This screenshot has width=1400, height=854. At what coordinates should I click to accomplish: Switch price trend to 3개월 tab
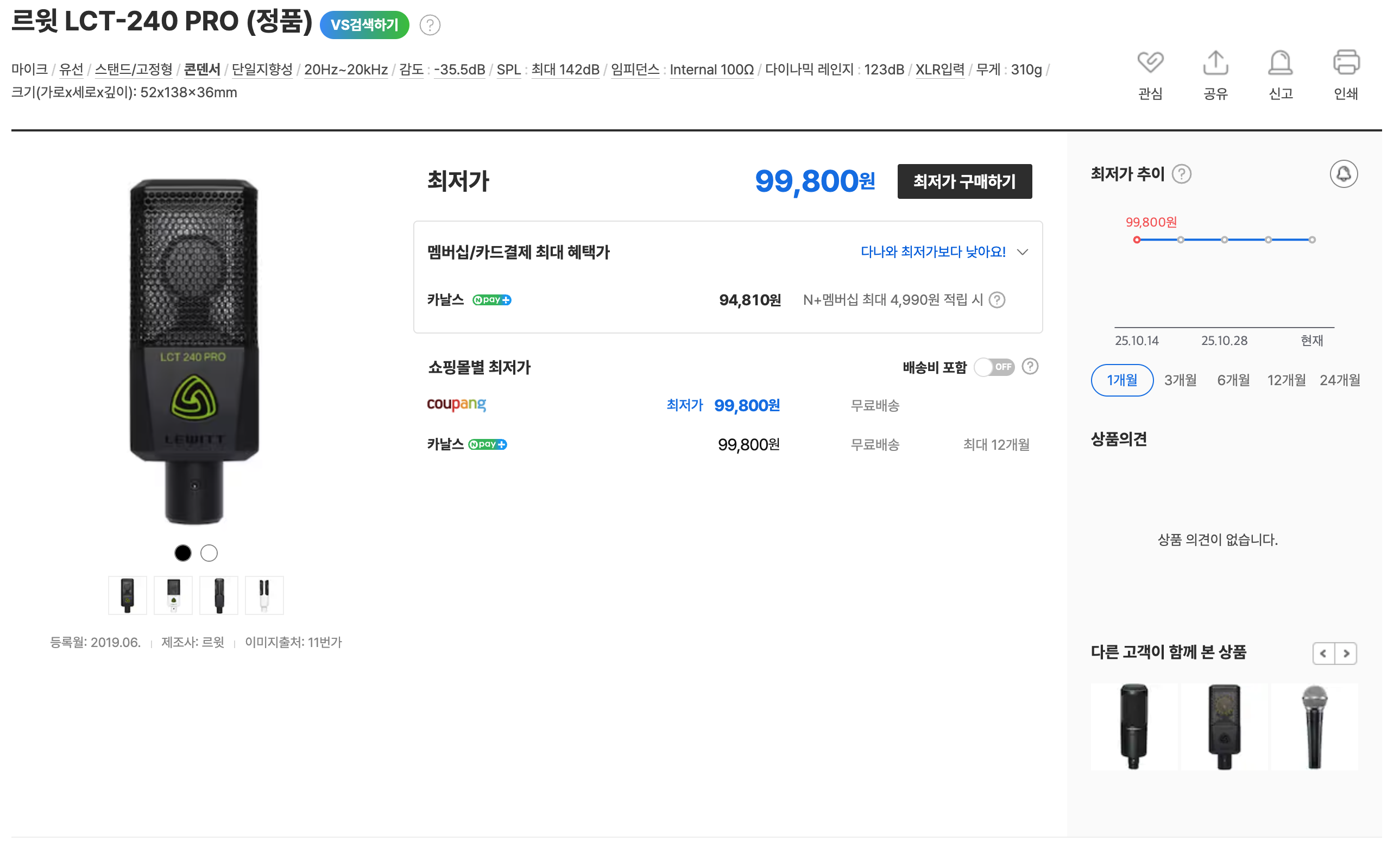click(1180, 380)
